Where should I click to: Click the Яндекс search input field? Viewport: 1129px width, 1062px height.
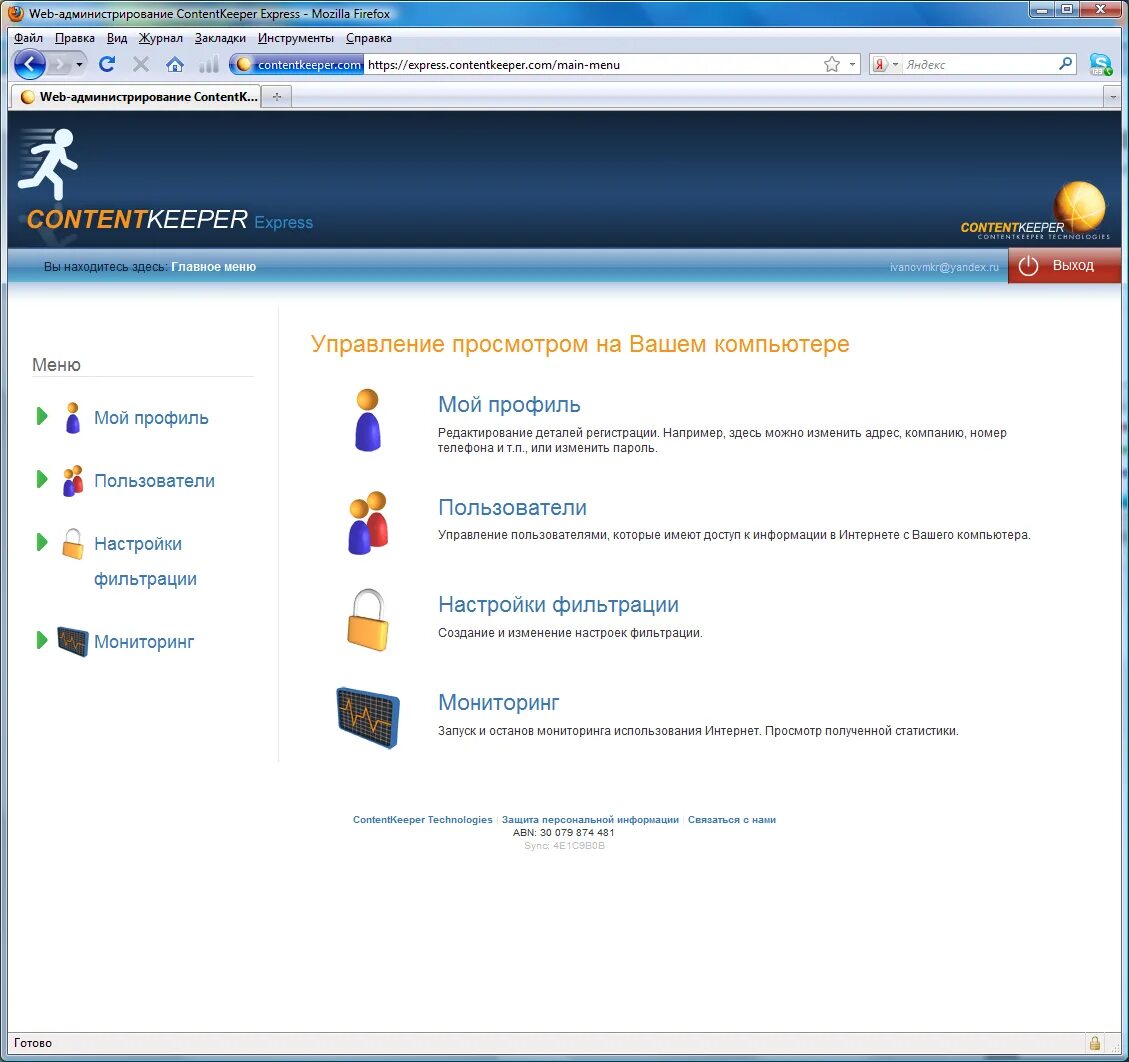coord(978,65)
